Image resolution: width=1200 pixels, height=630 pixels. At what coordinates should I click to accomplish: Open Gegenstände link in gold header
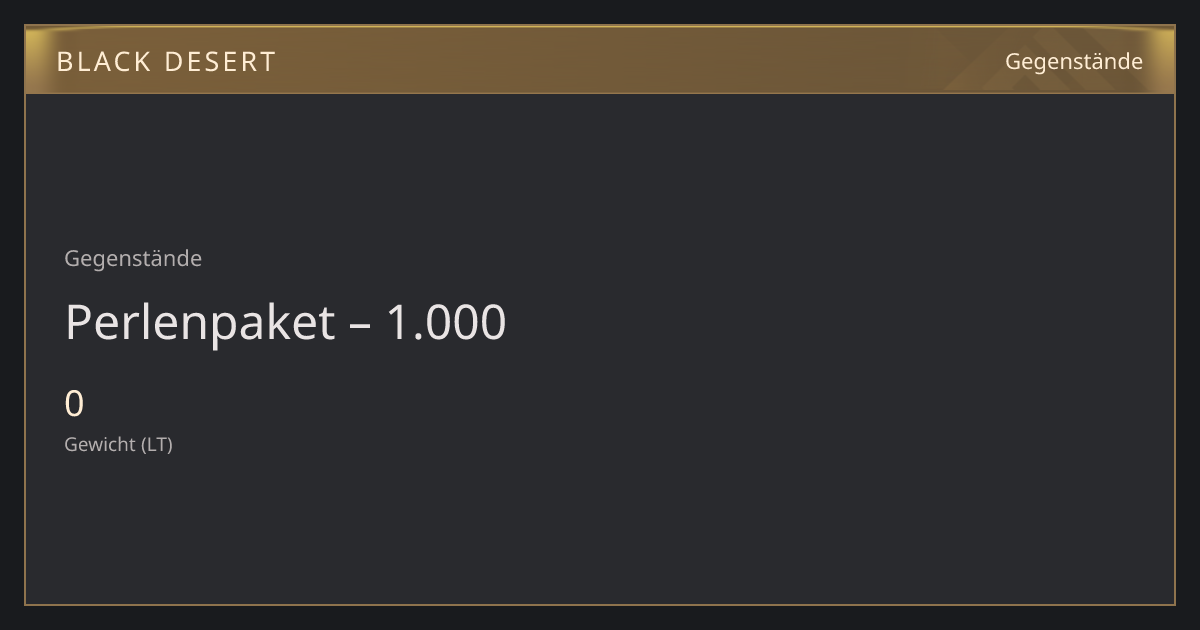[x=1073, y=61]
